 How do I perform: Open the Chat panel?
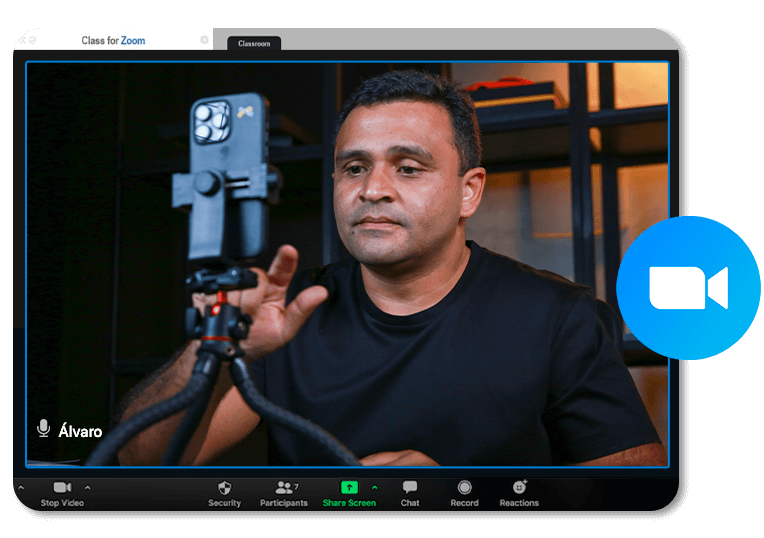(x=410, y=494)
